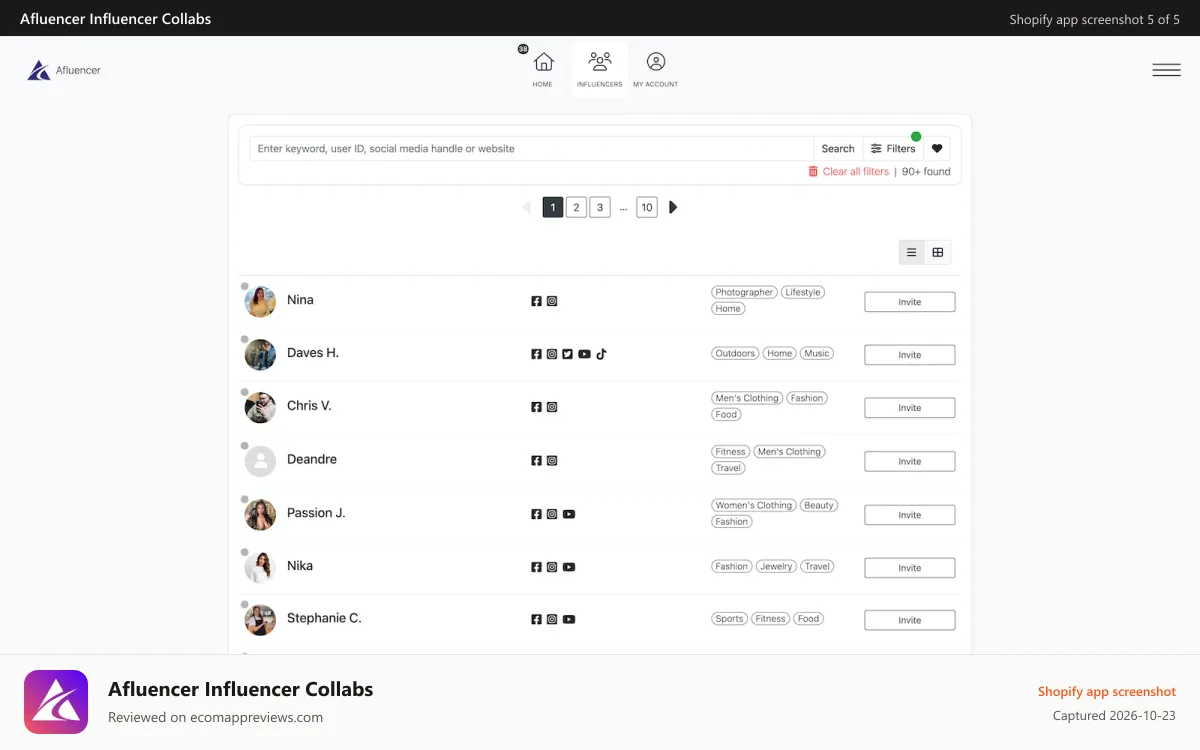Click the previous page arrow

527,207
